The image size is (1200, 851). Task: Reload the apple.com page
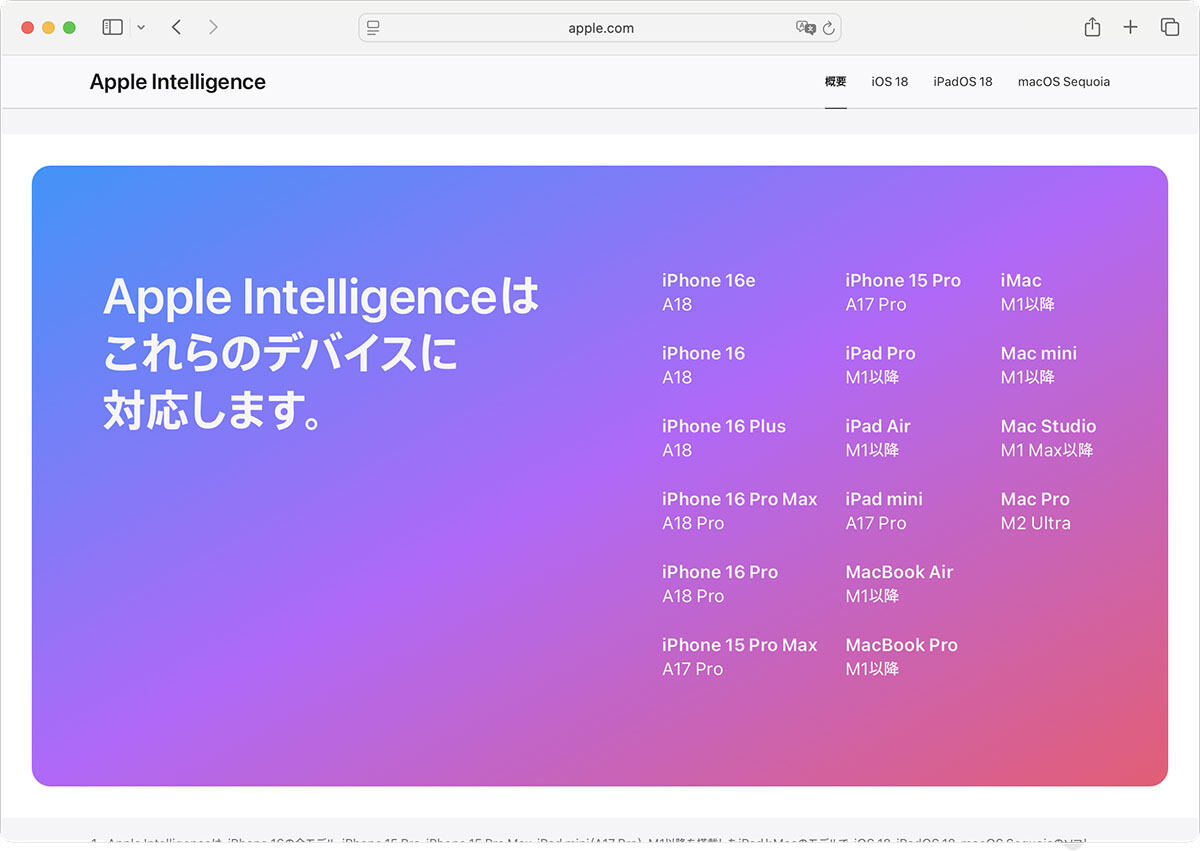click(829, 28)
